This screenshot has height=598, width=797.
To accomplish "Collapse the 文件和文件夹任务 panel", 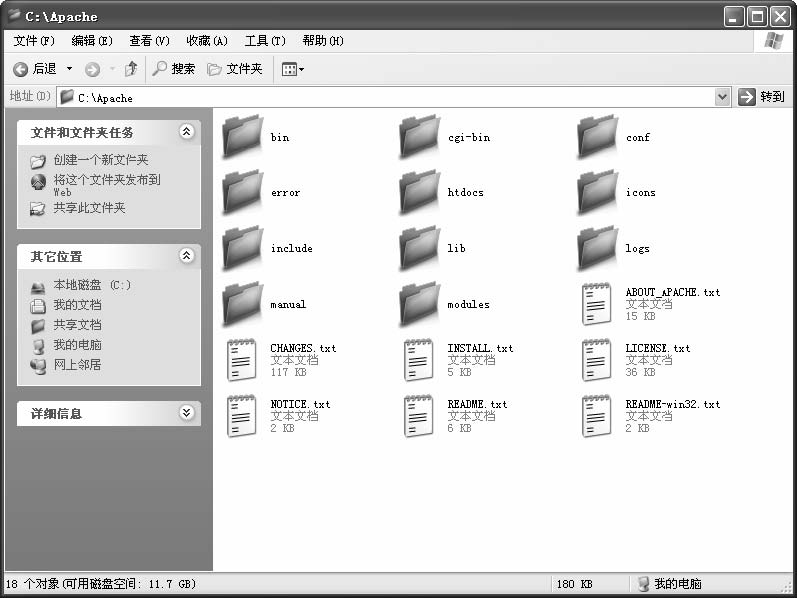I will (187, 132).
